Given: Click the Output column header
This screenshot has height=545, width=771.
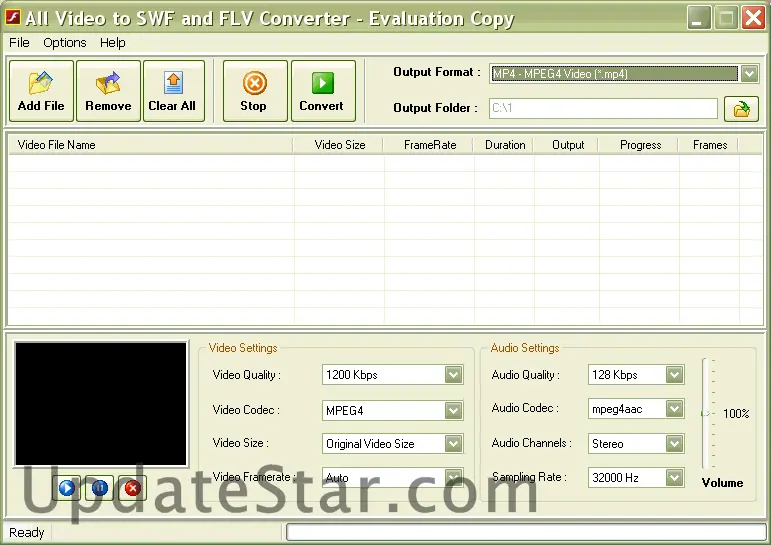Looking at the screenshot, I should pos(566,145).
